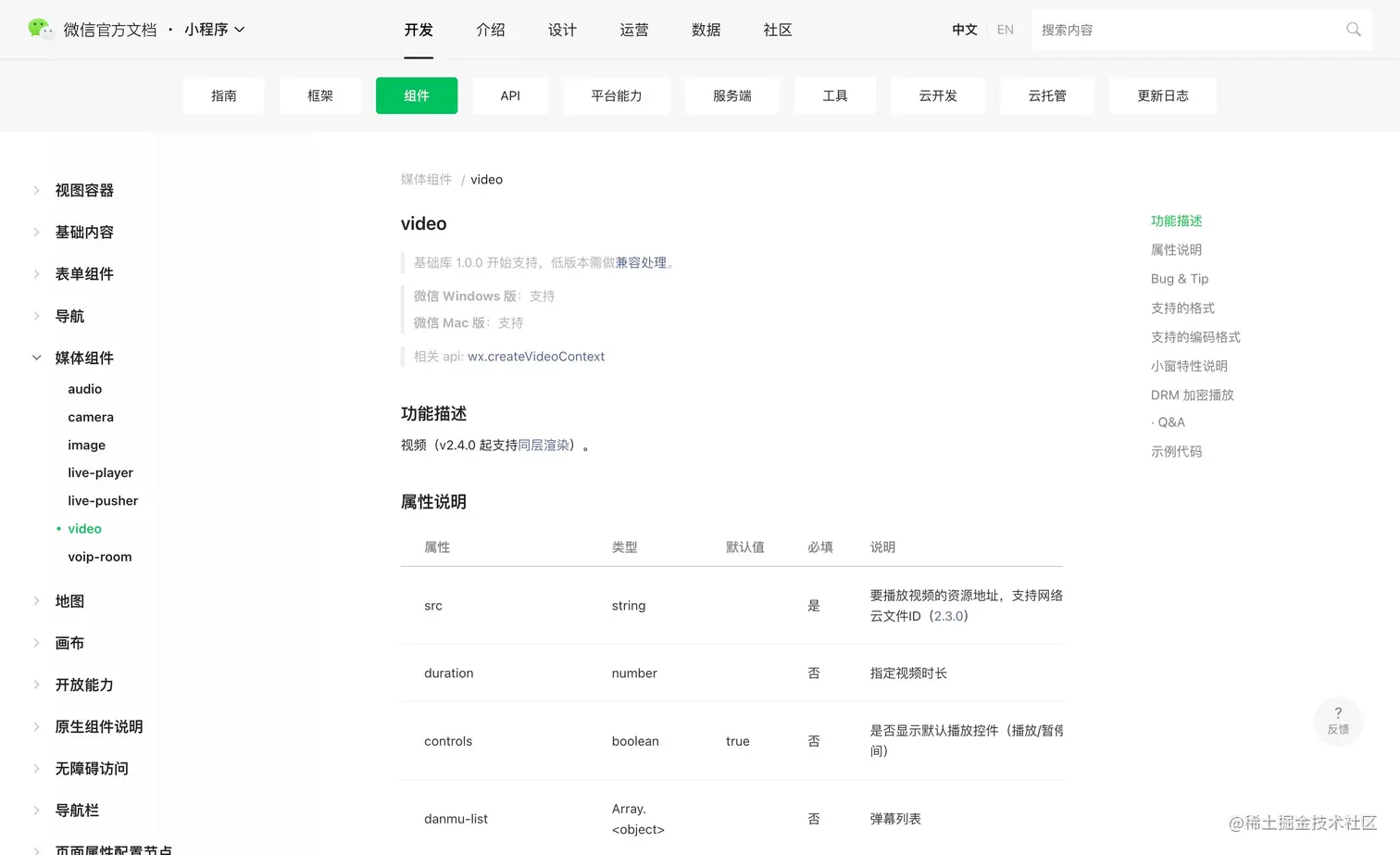Open the voip-room component page
Image resolution: width=1400 pixels, height=855 pixels.
(x=99, y=557)
